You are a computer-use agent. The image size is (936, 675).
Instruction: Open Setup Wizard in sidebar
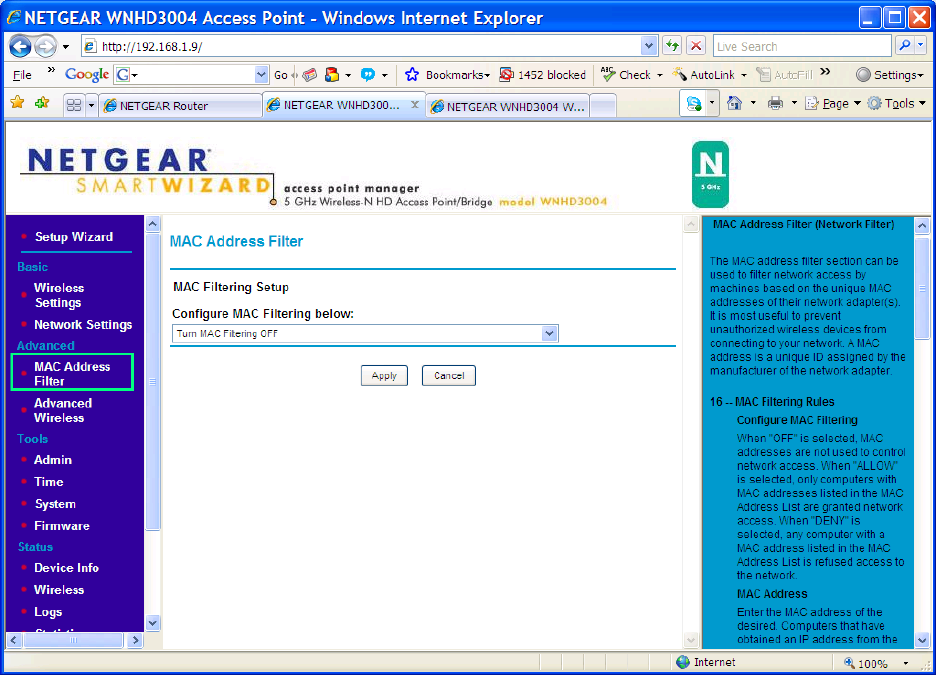pos(74,237)
